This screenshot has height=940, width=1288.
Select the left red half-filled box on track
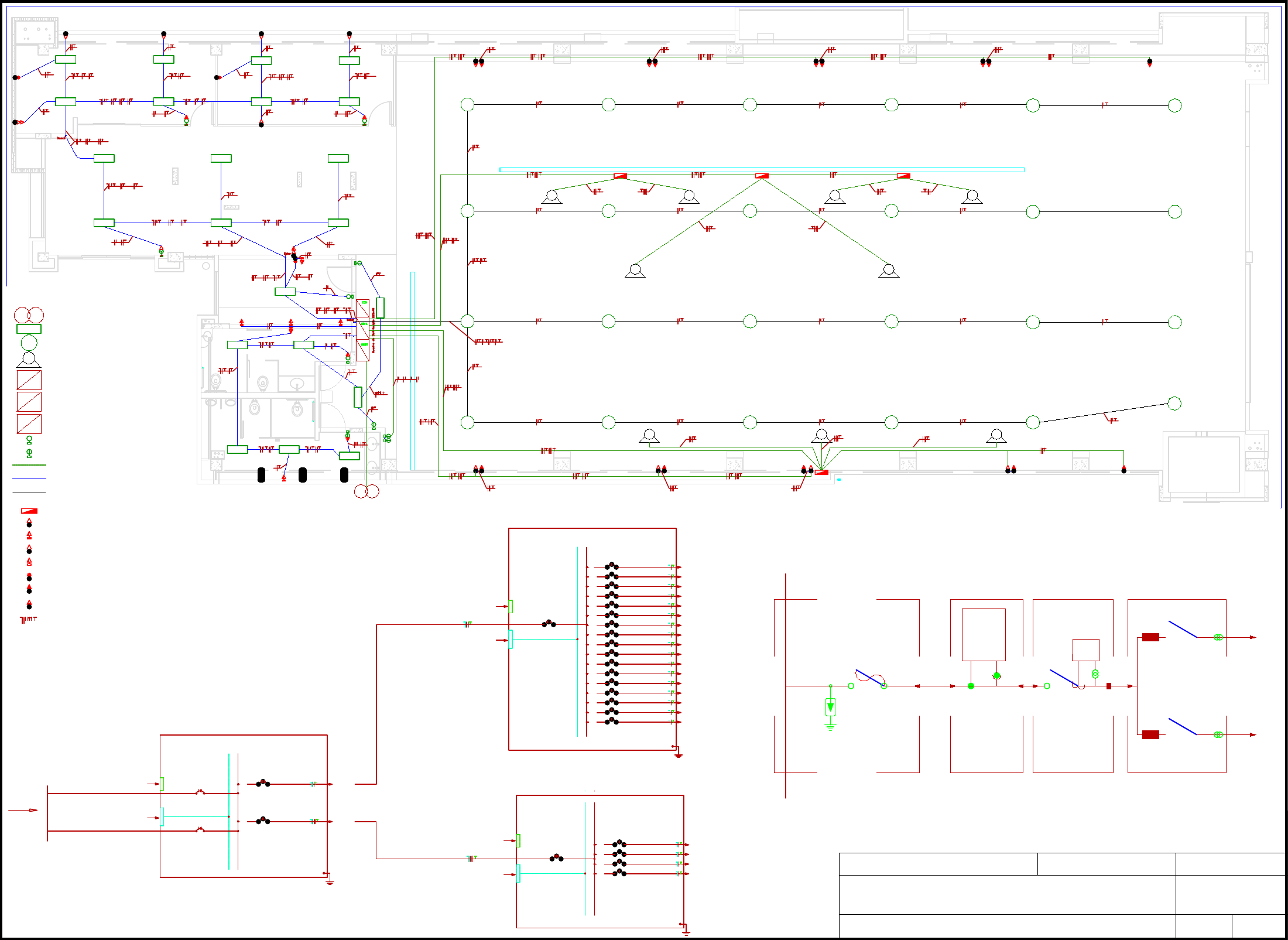point(620,176)
